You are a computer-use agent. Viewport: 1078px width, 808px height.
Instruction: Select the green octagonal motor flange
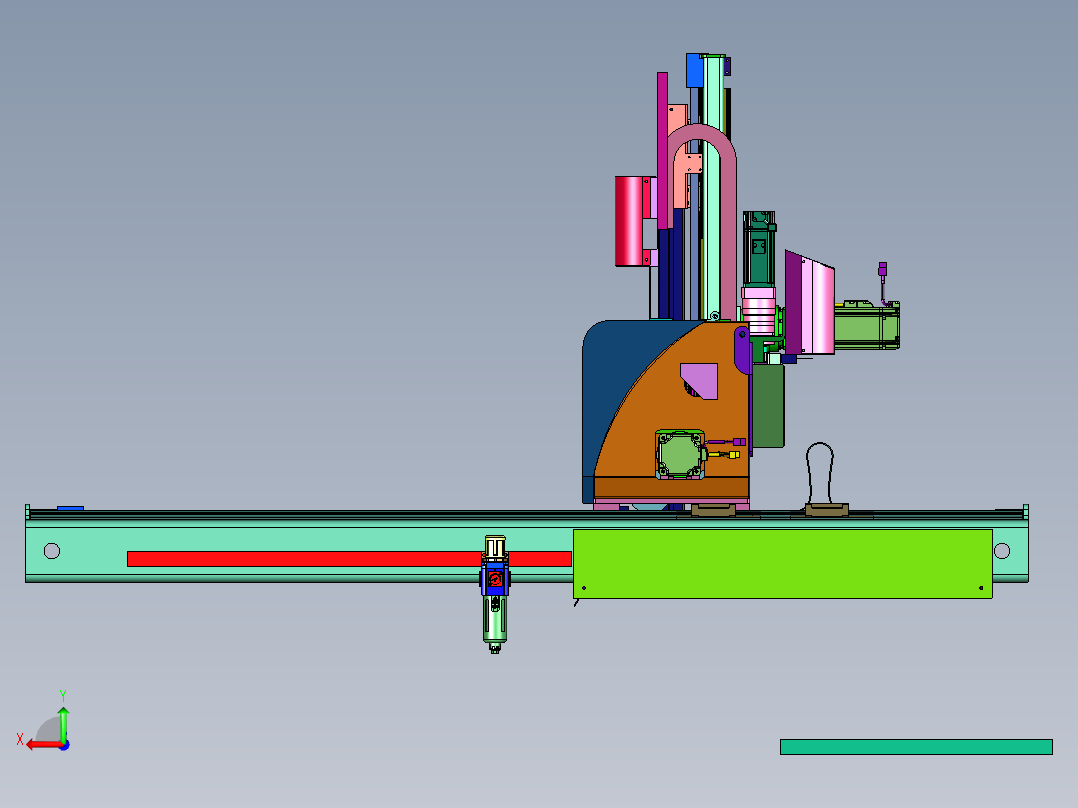(680, 454)
